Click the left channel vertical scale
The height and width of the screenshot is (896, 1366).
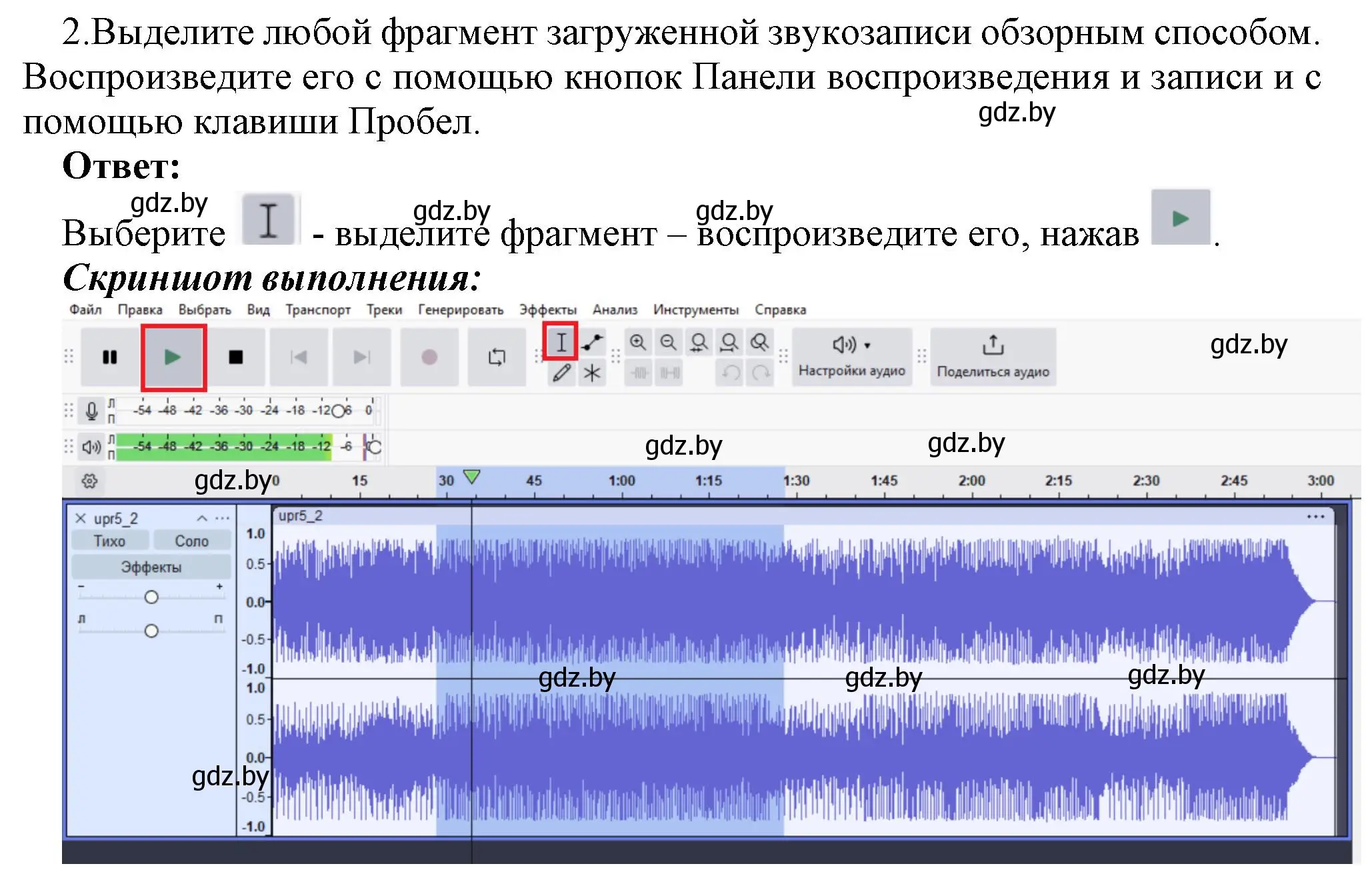point(255,601)
